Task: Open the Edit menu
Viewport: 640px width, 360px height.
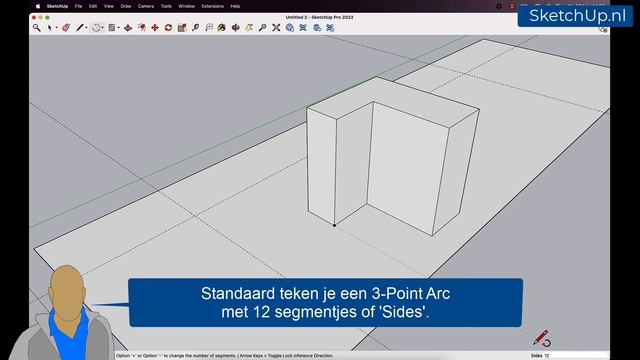Action: (93, 6)
